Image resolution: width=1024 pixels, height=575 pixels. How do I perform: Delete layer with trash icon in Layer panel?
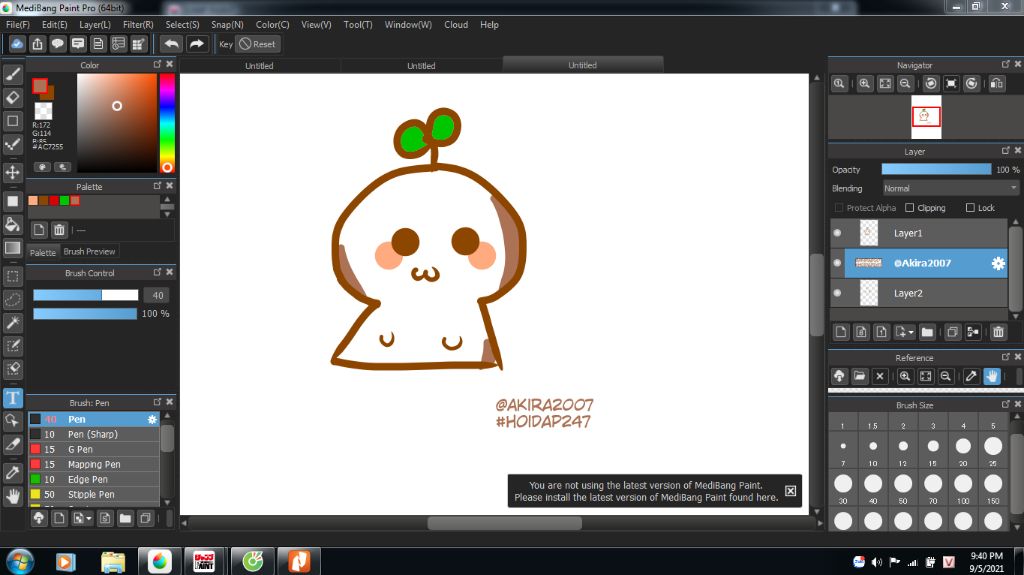(998, 332)
